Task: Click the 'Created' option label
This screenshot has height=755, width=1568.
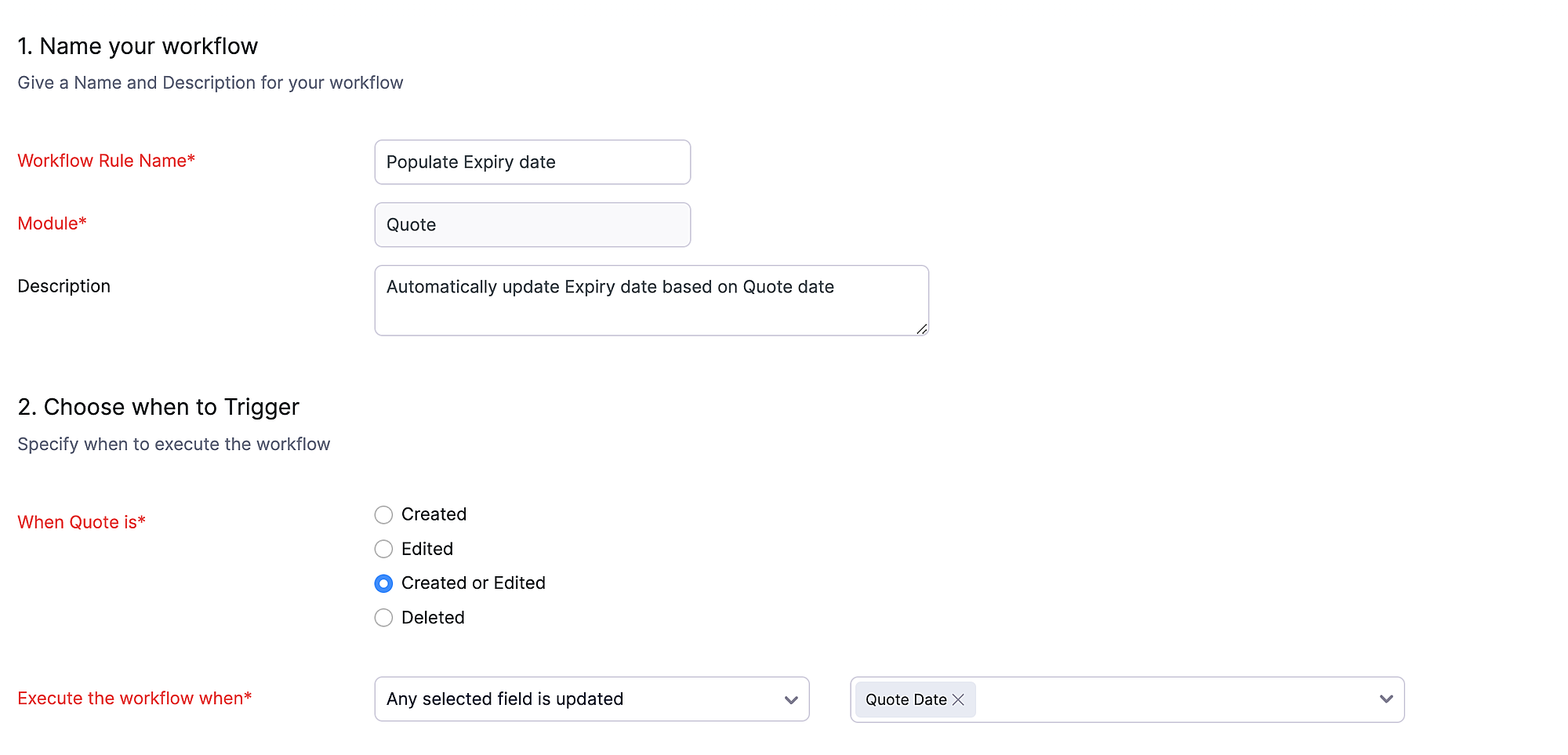Action: [x=434, y=514]
